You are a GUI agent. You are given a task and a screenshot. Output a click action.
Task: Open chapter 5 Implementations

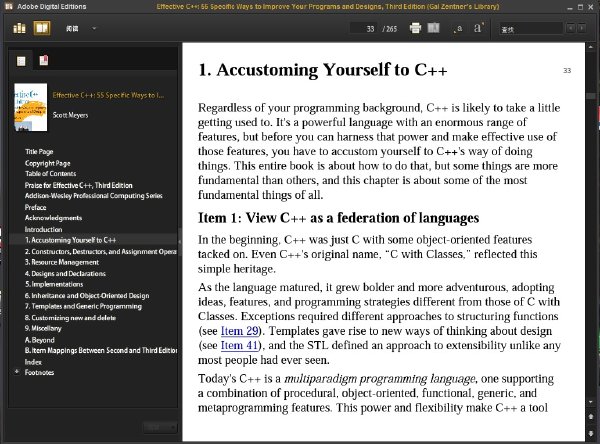coord(54,284)
